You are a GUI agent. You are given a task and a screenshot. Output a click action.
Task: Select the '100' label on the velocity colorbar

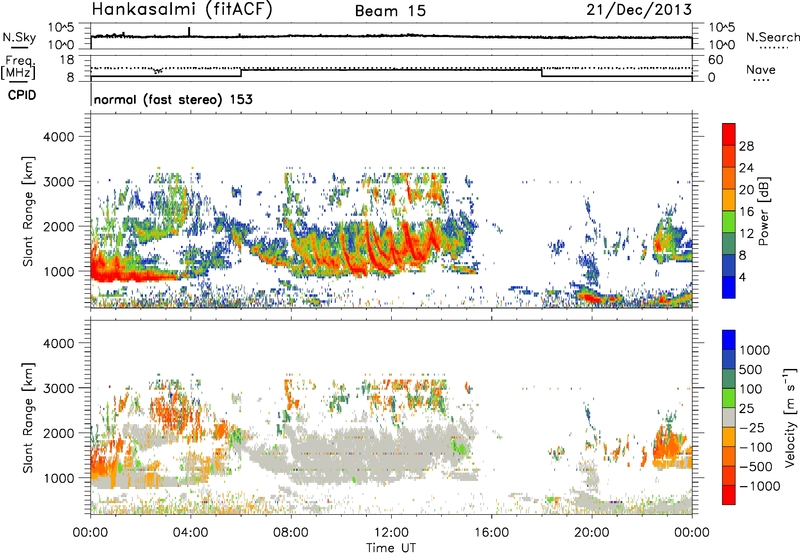click(x=751, y=389)
